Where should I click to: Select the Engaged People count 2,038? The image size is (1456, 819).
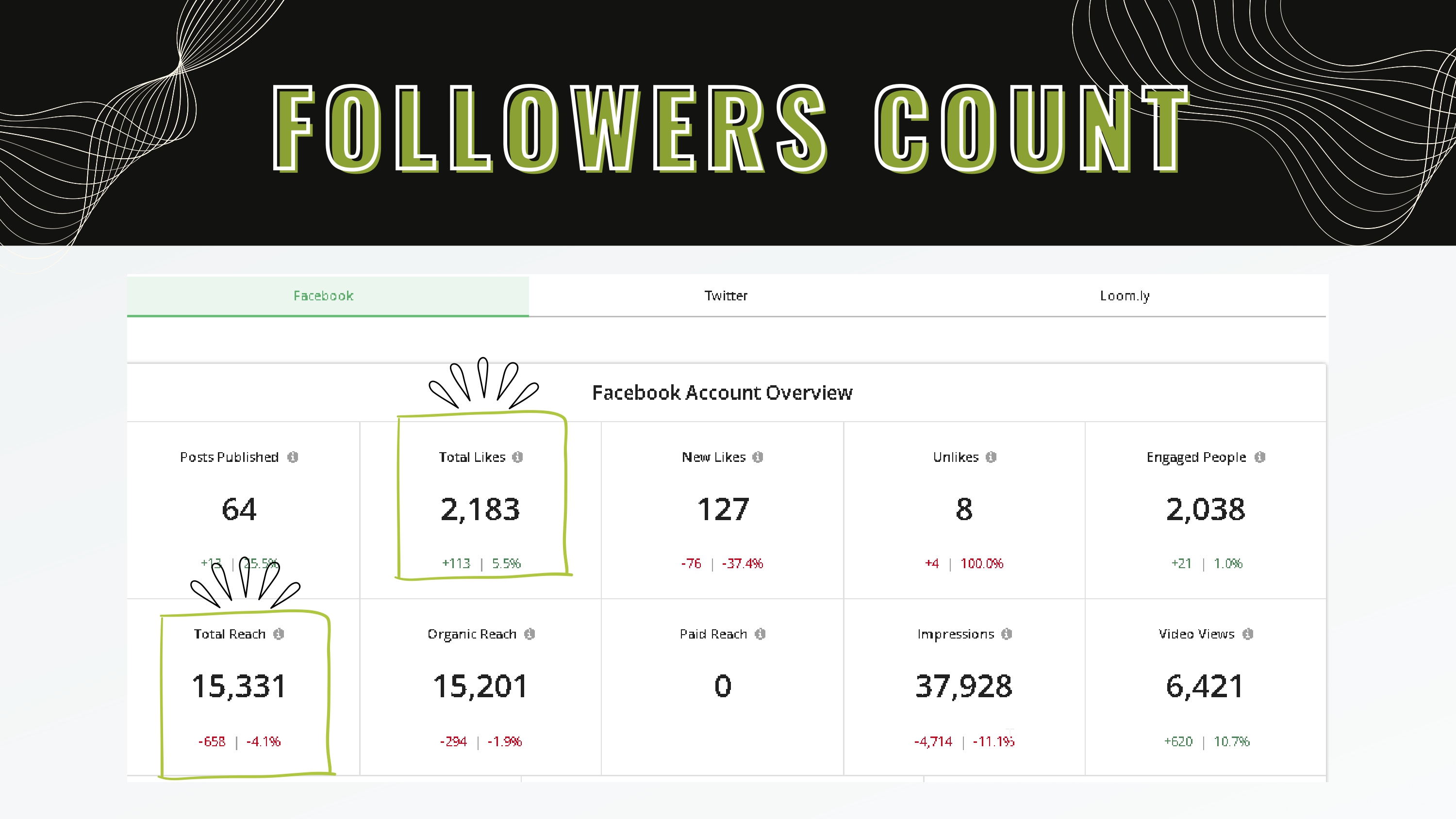pos(1205,509)
